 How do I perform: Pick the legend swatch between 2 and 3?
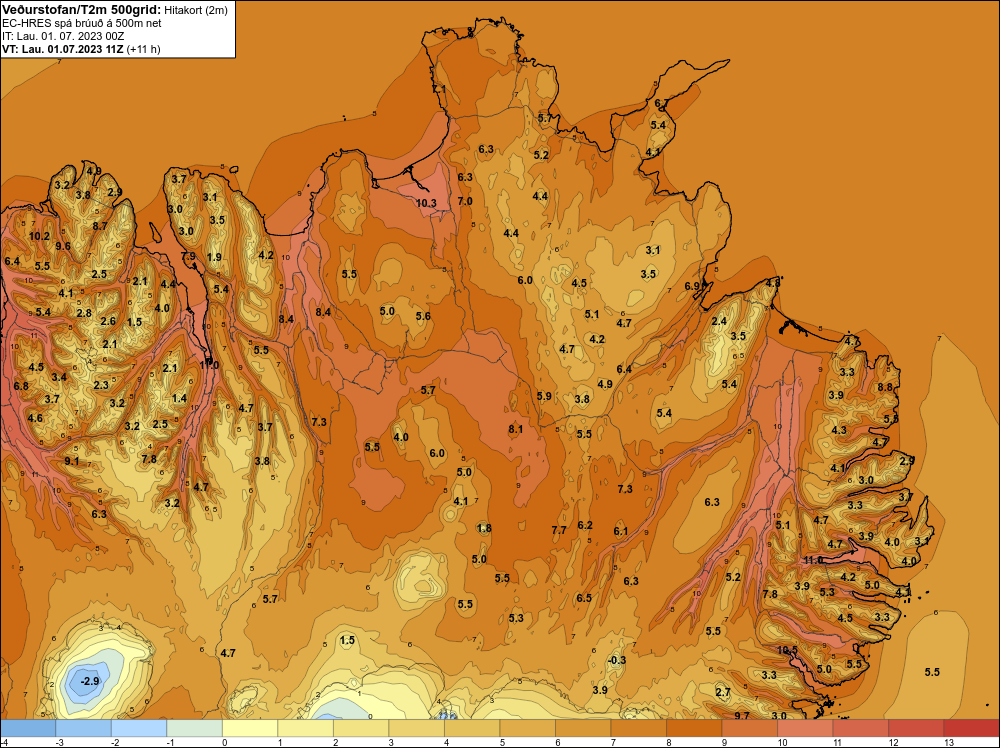(x=361, y=728)
